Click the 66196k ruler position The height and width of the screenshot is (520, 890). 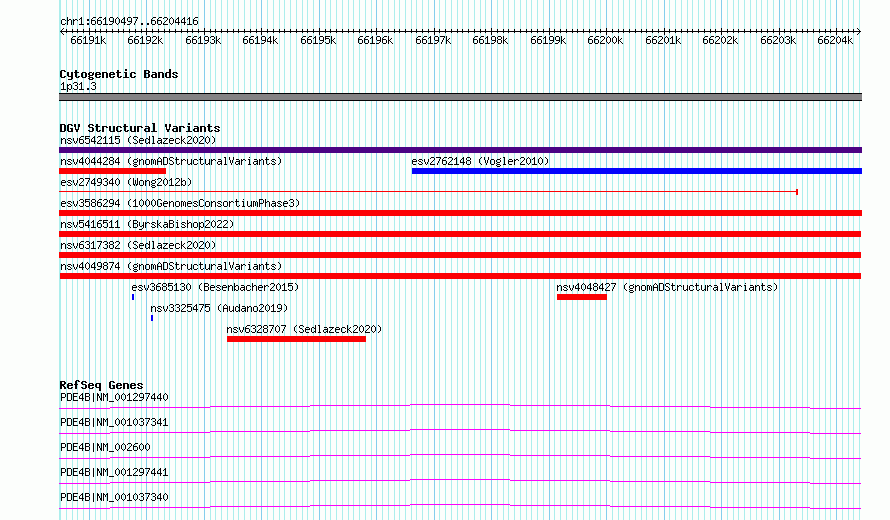coord(375,40)
